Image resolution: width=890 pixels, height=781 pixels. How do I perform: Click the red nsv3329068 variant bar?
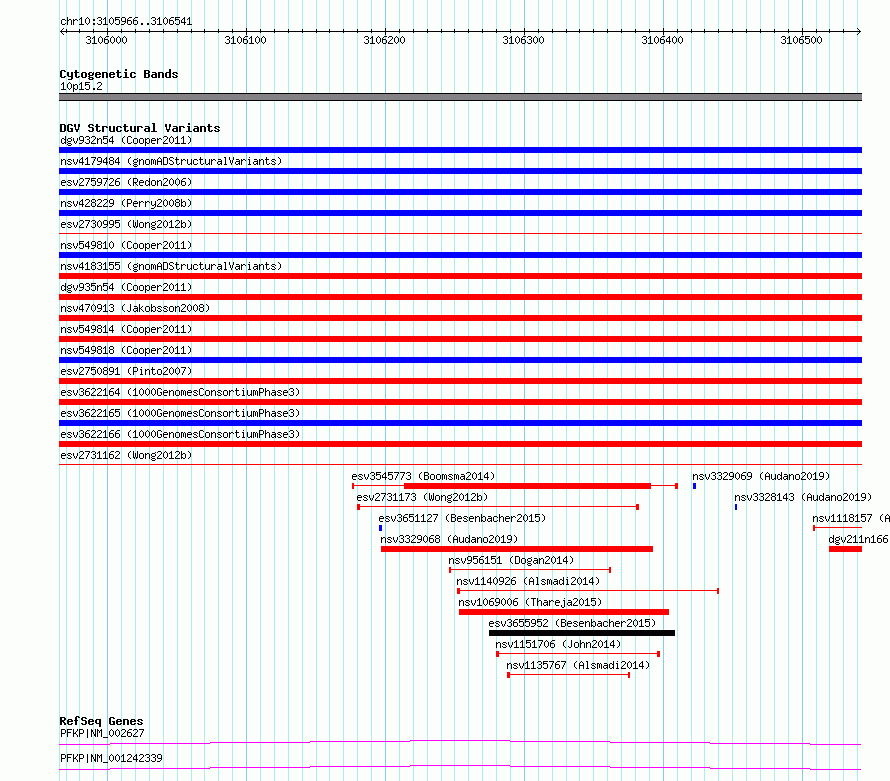coord(517,549)
